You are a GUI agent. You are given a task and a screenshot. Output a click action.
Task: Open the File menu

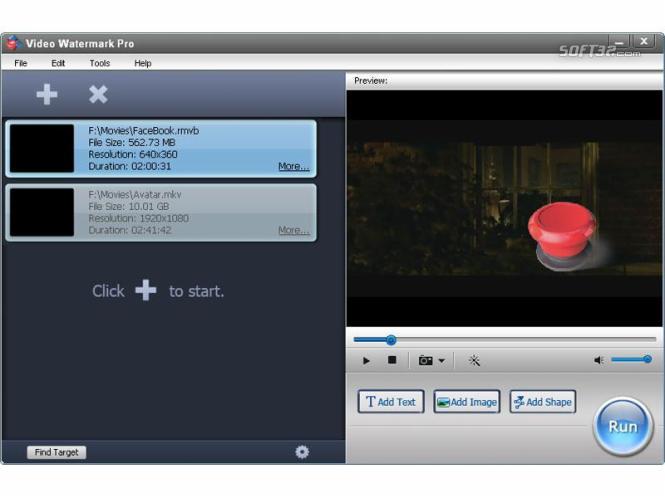pos(21,63)
